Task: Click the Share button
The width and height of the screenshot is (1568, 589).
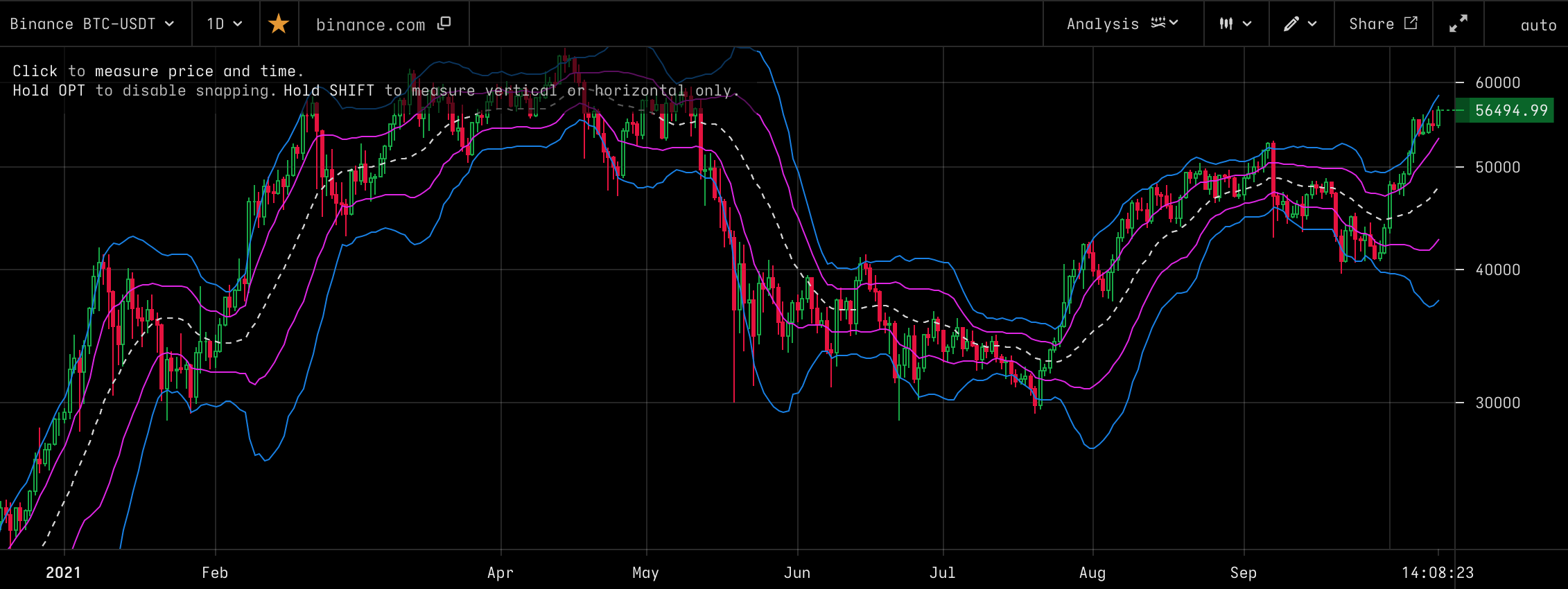Action: coord(1383,24)
